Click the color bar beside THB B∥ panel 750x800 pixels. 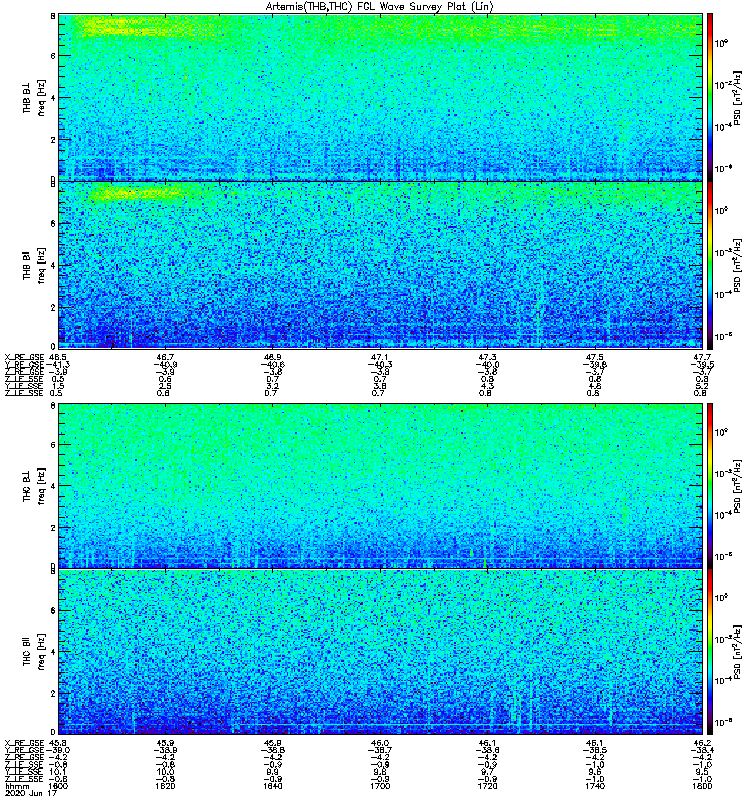coord(710,265)
